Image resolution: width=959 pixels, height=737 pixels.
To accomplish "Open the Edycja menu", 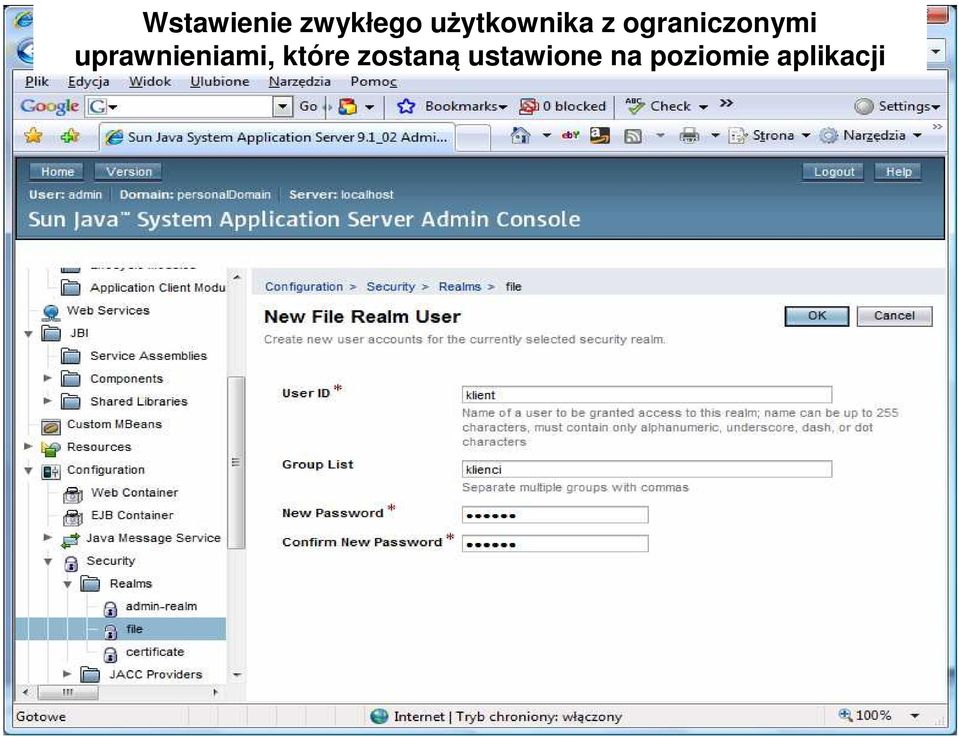I will point(89,81).
